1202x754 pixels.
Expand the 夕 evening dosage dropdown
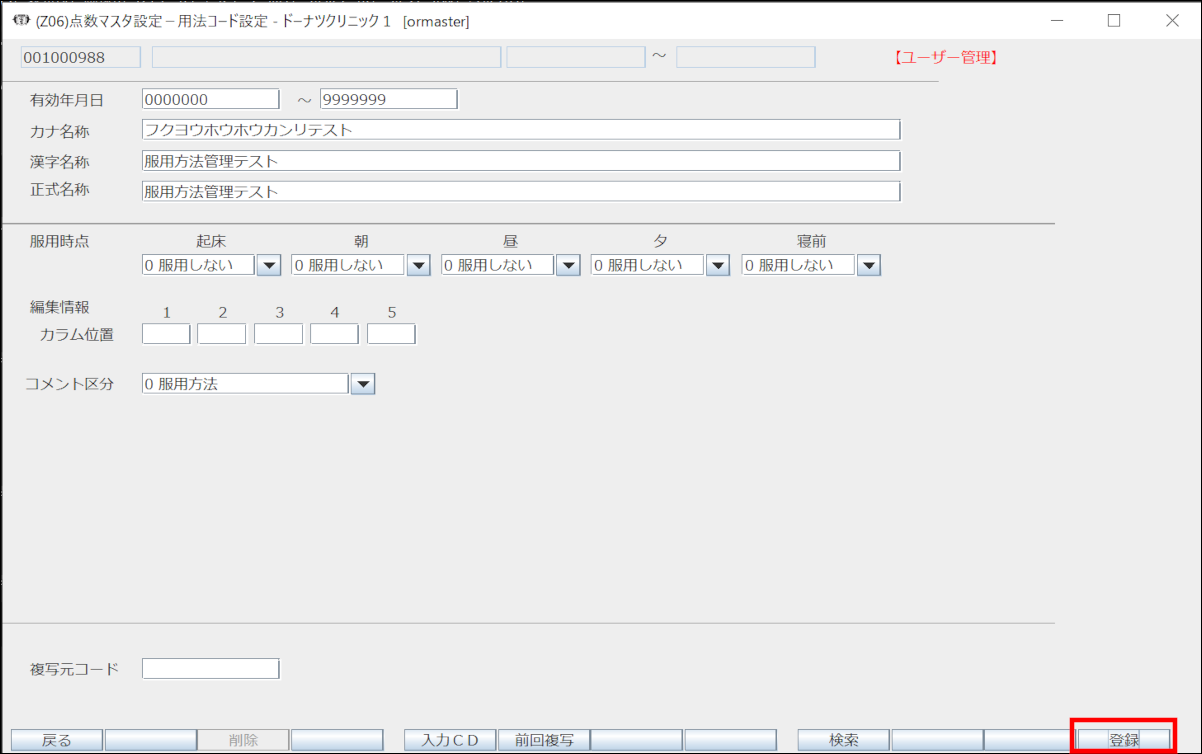(x=718, y=266)
